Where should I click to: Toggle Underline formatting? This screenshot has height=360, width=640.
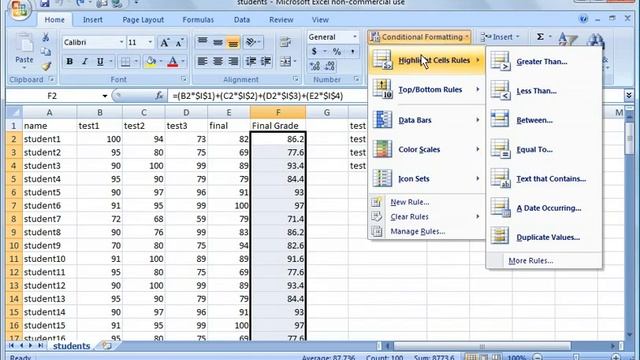[100, 62]
